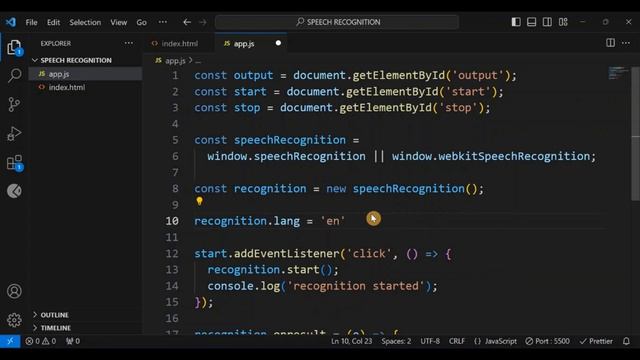Open the Accounts menu icon
Image resolution: width=640 pixels, height=360 pixels.
tap(14, 291)
